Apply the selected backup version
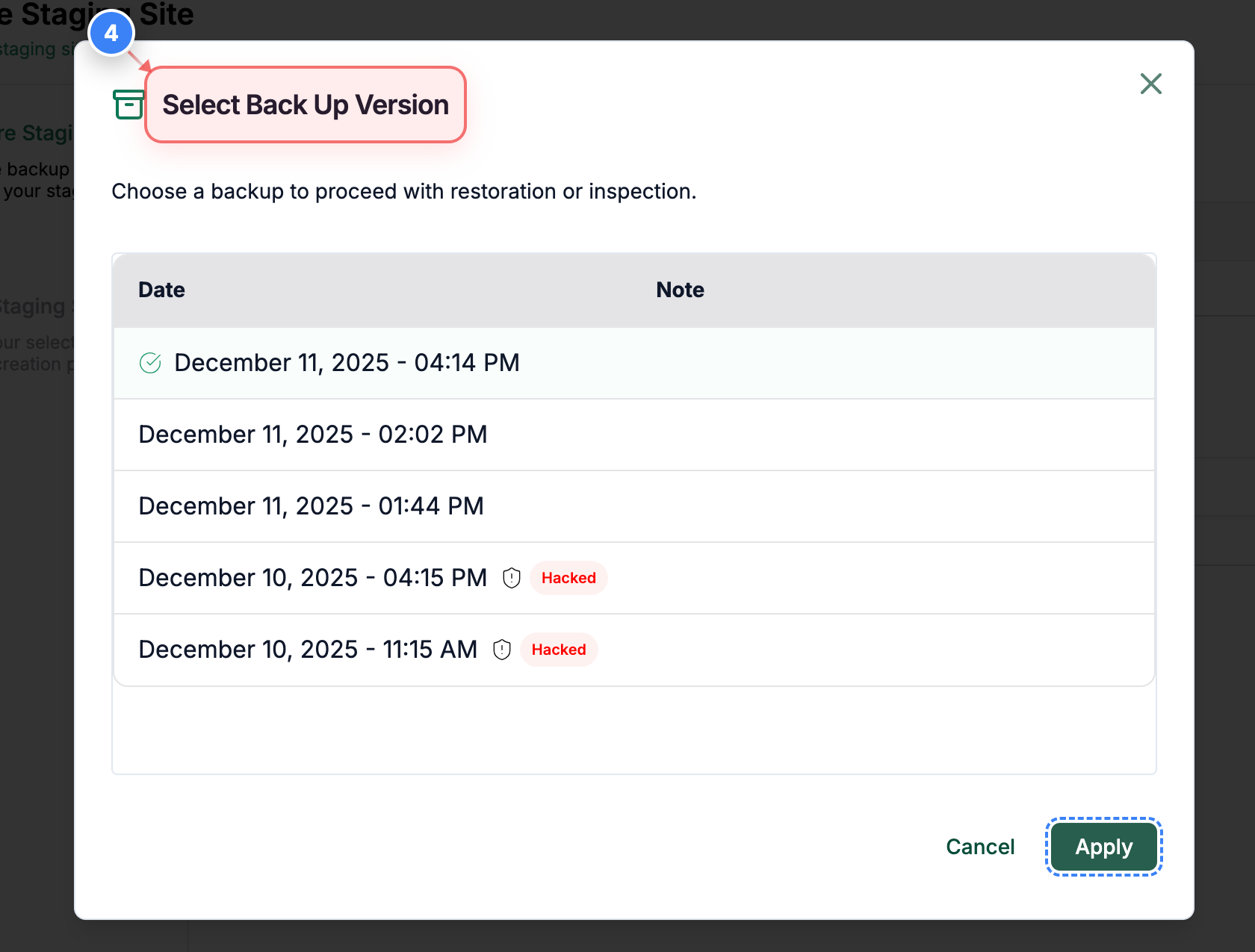 1103,846
